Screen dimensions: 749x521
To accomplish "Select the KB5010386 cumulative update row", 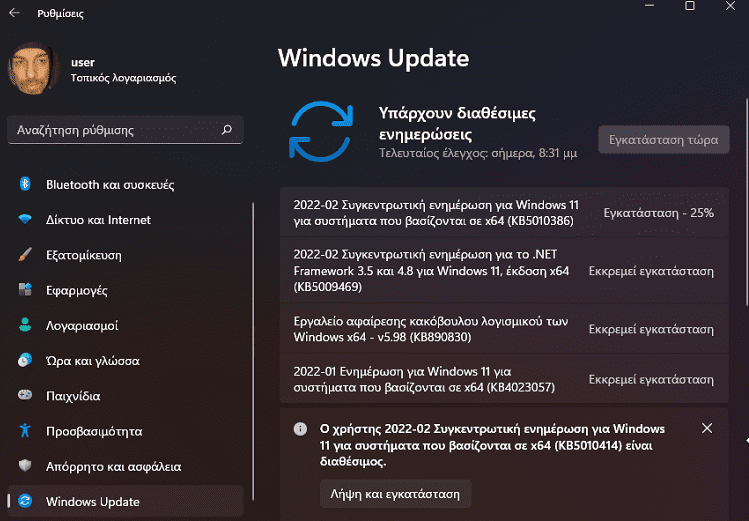I will pos(504,213).
